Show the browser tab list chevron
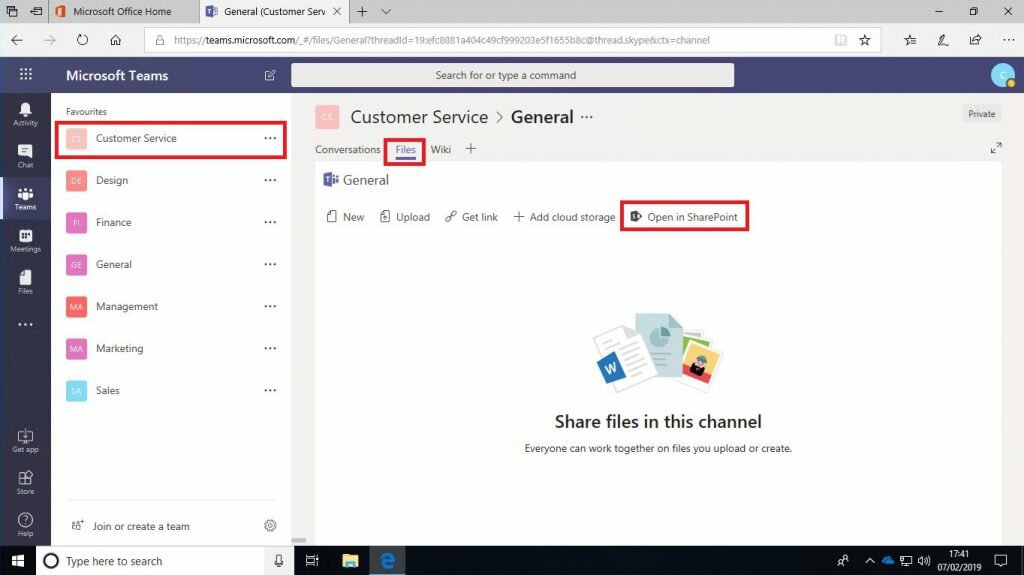 [x=386, y=11]
